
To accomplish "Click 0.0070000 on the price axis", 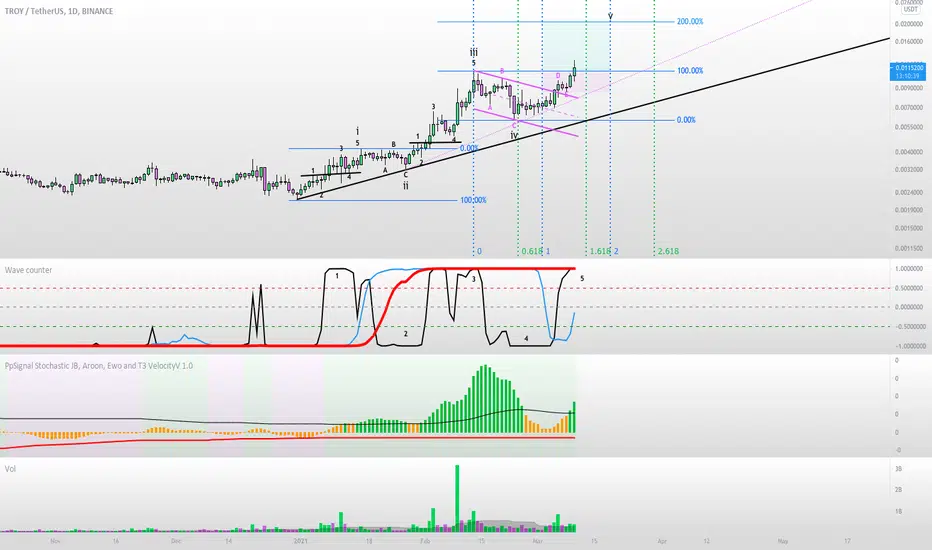I will pos(909,108).
